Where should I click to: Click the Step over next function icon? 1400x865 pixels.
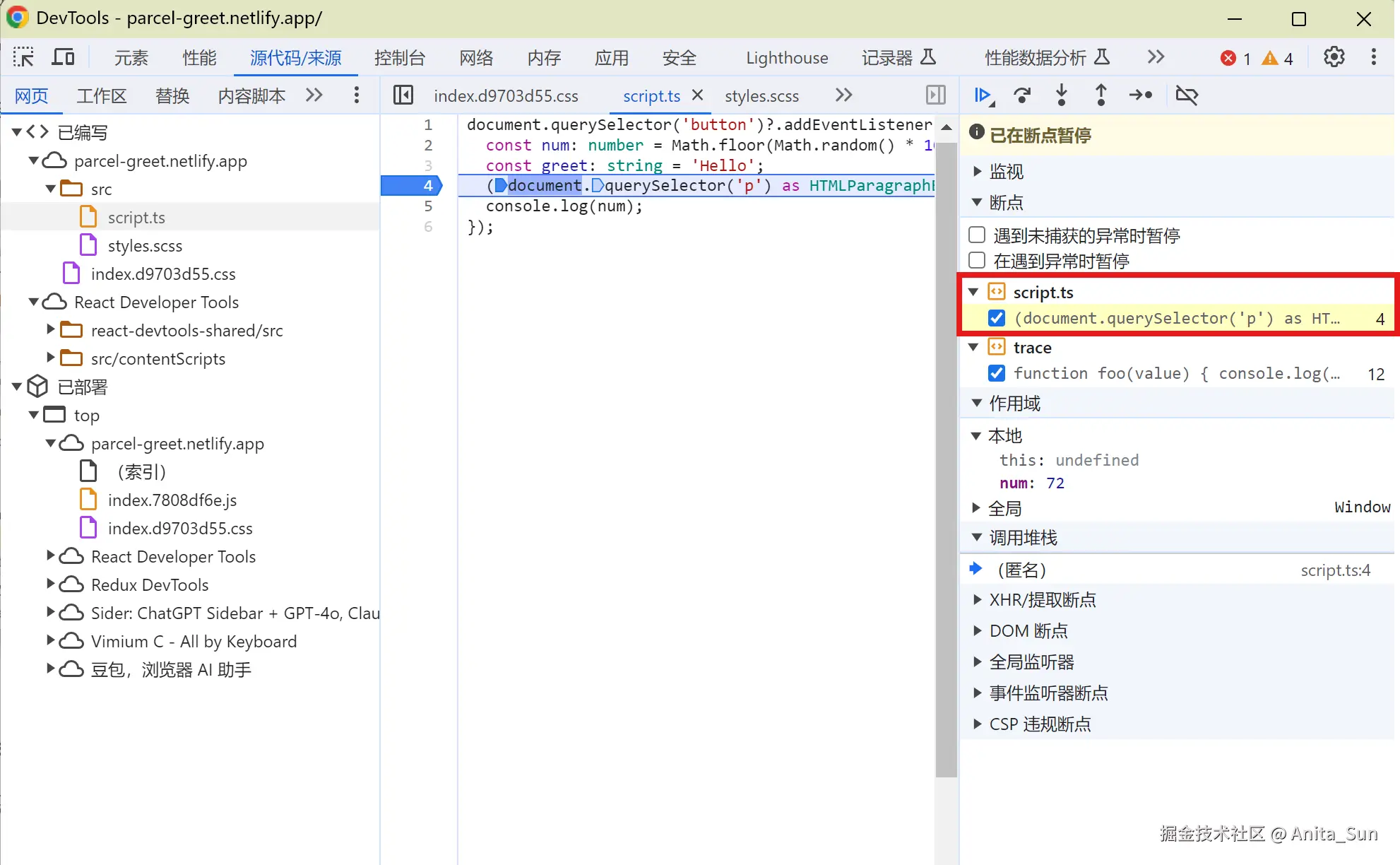[1021, 95]
